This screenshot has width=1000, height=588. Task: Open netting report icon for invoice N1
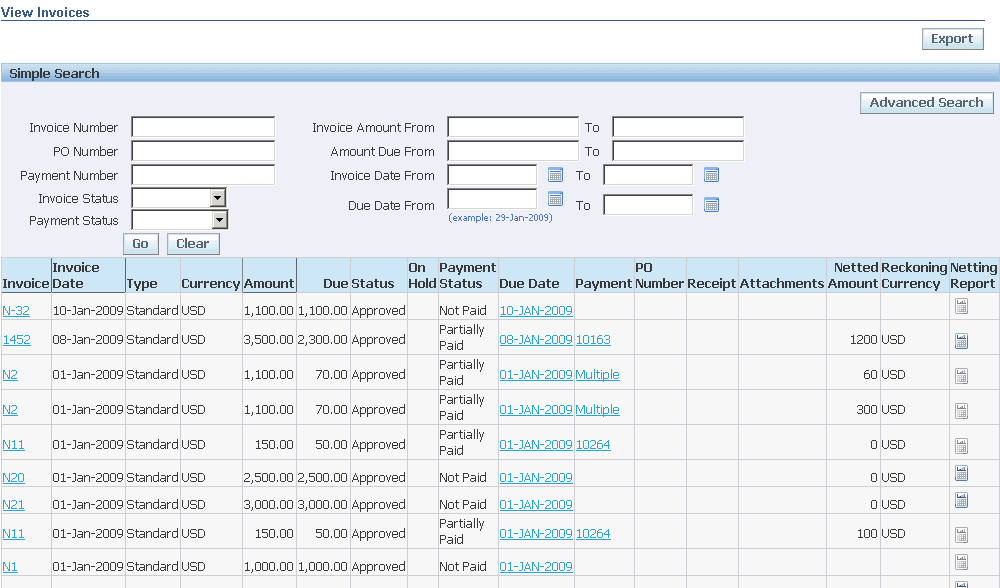click(961, 562)
